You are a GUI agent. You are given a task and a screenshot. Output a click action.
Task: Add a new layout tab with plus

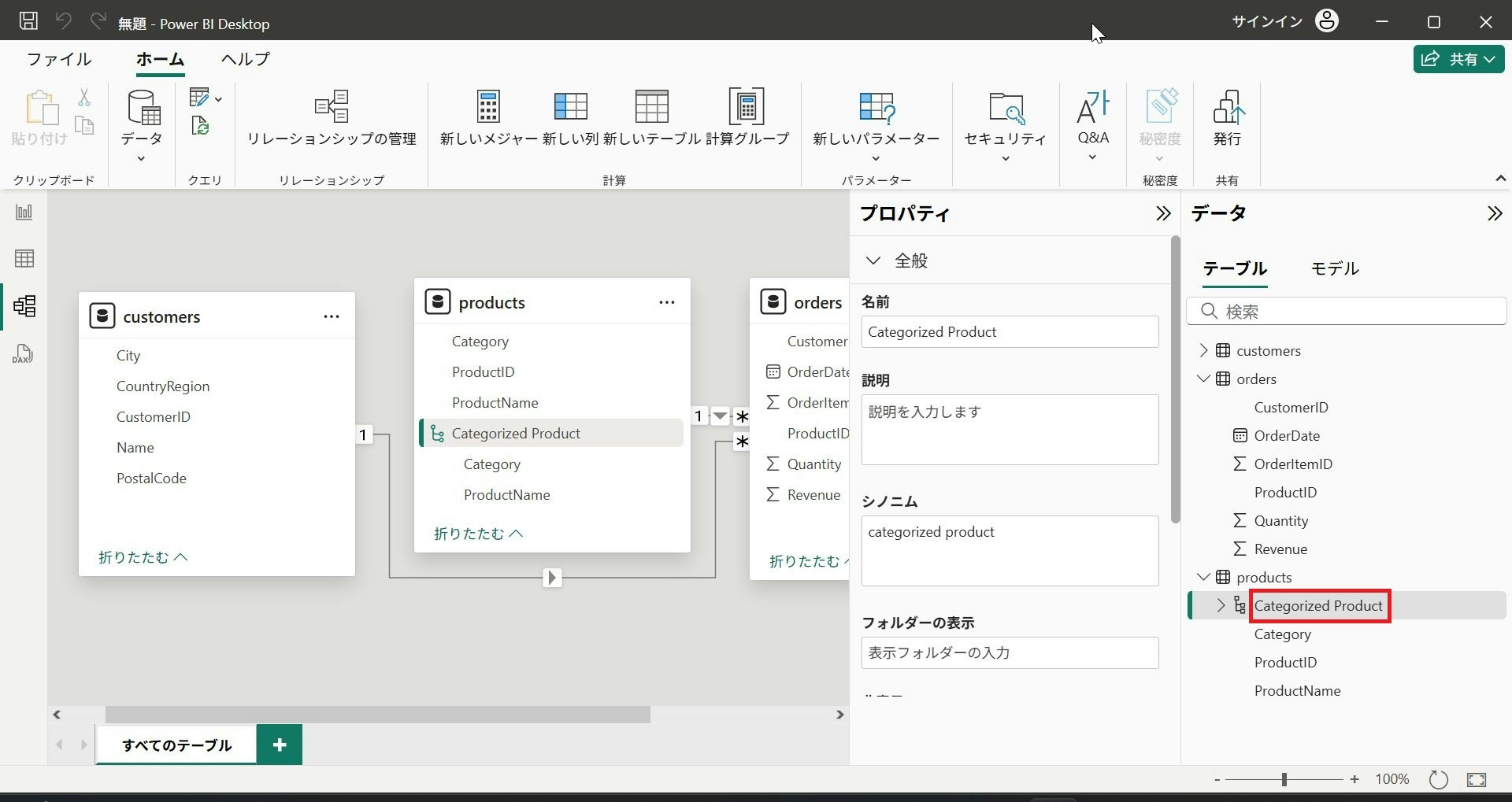pyautogui.click(x=280, y=745)
